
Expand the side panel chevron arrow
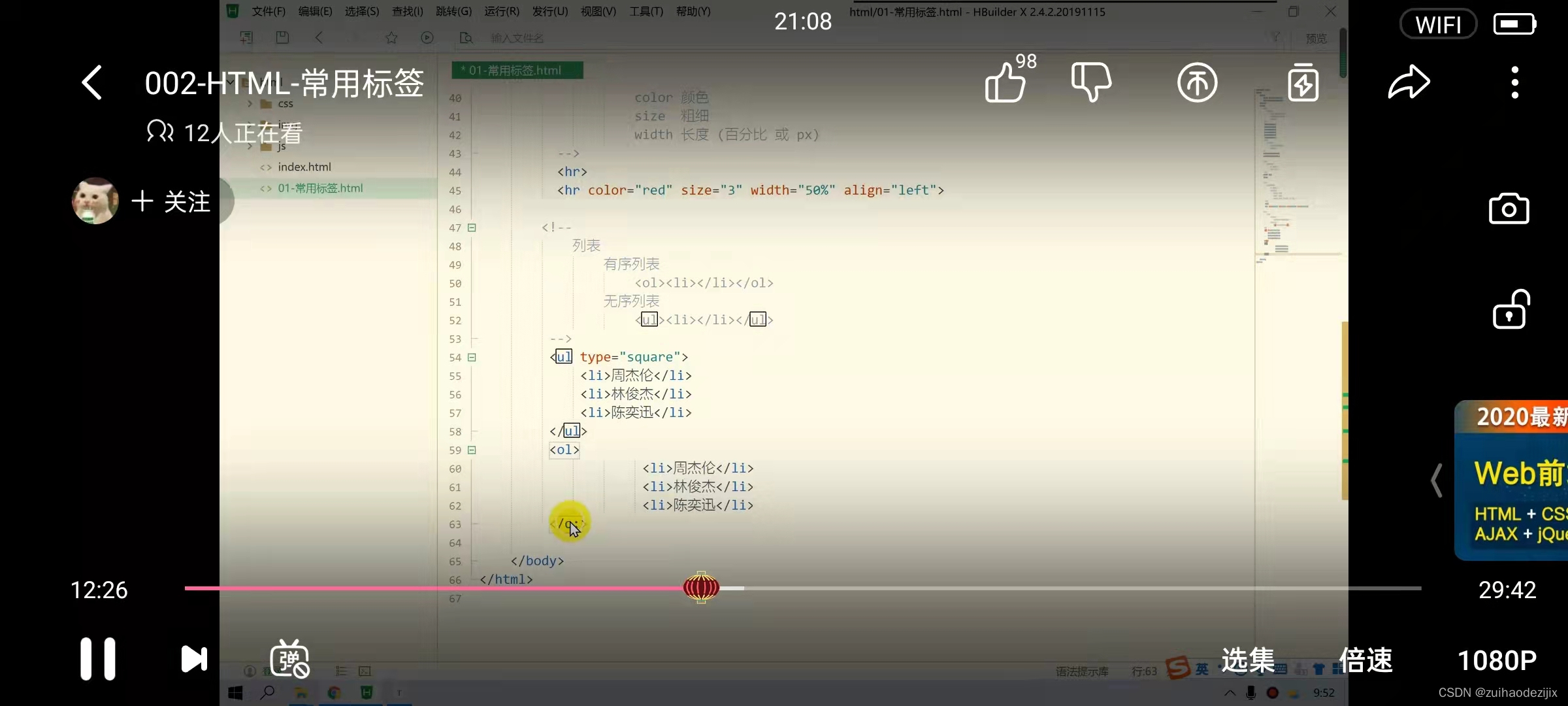point(1436,480)
